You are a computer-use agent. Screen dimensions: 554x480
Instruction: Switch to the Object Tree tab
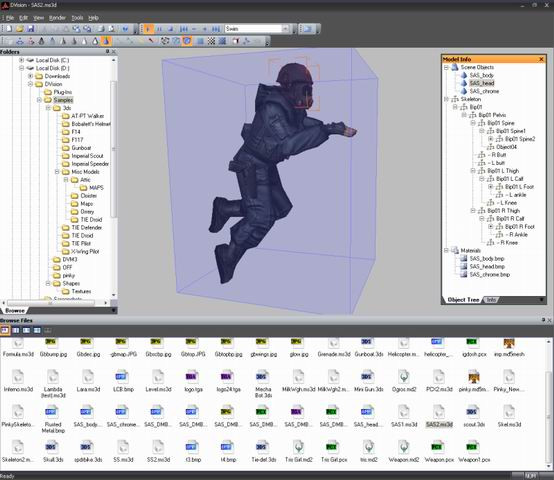coord(463,300)
